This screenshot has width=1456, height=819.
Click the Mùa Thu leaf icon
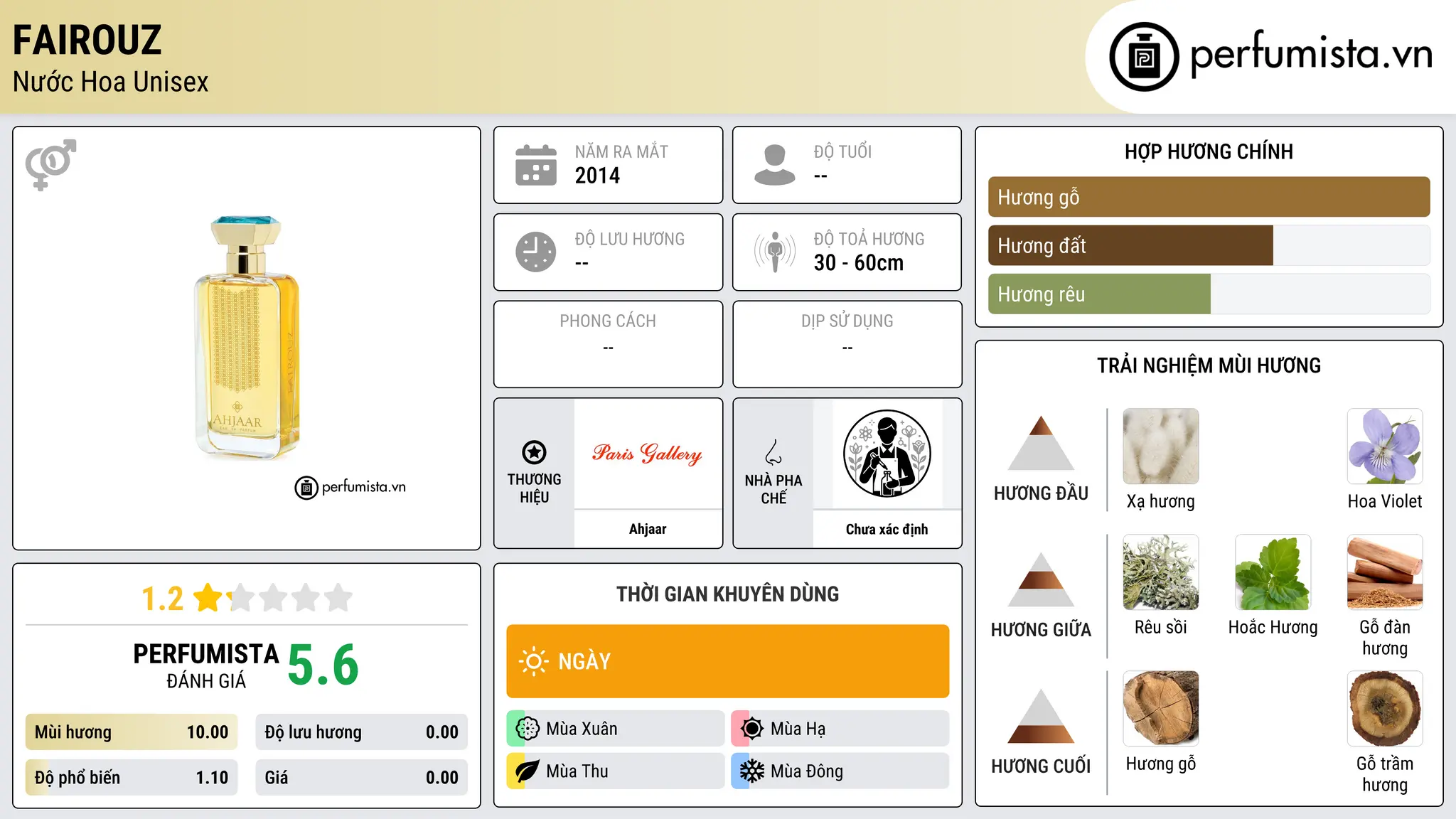tap(528, 771)
